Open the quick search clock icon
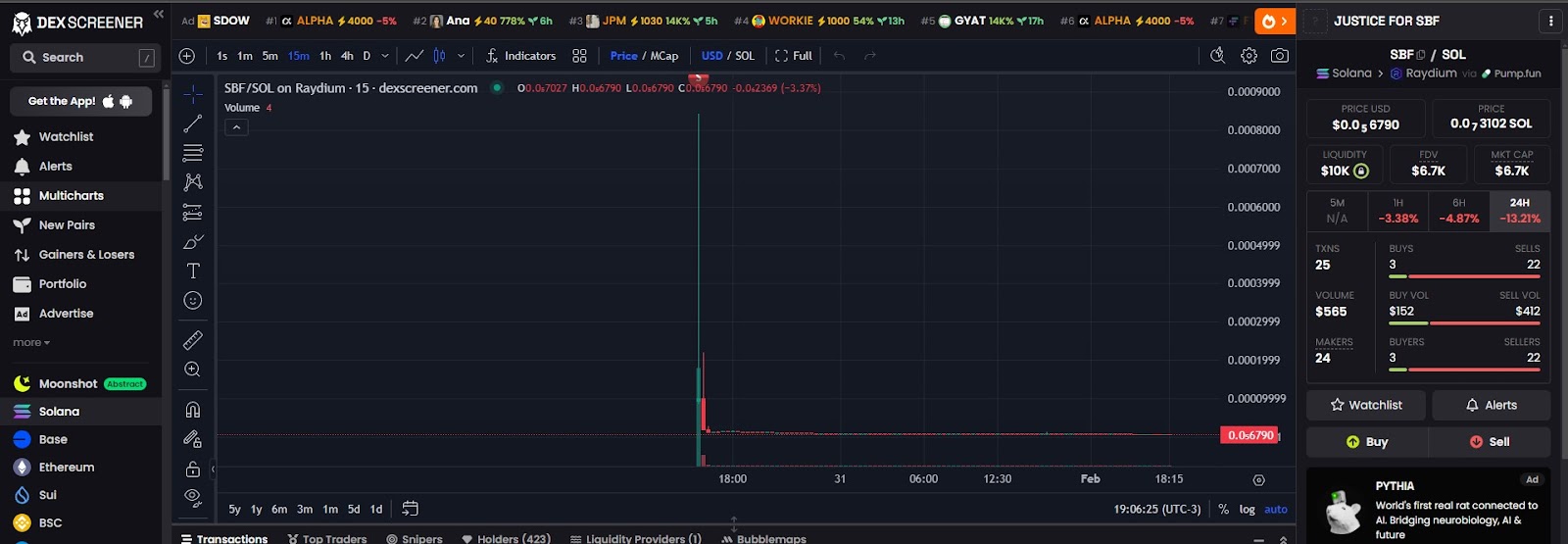This screenshot has width=1568, height=544. [x=1217, y=56]
